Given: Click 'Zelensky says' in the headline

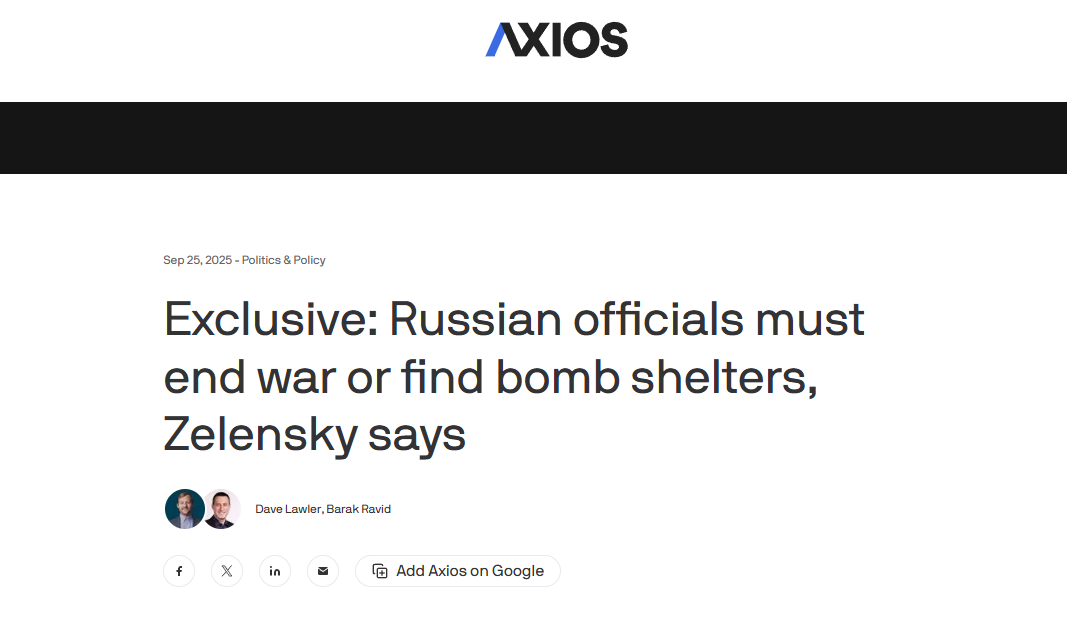Looking at the screenshot, I should coord(315,434).
